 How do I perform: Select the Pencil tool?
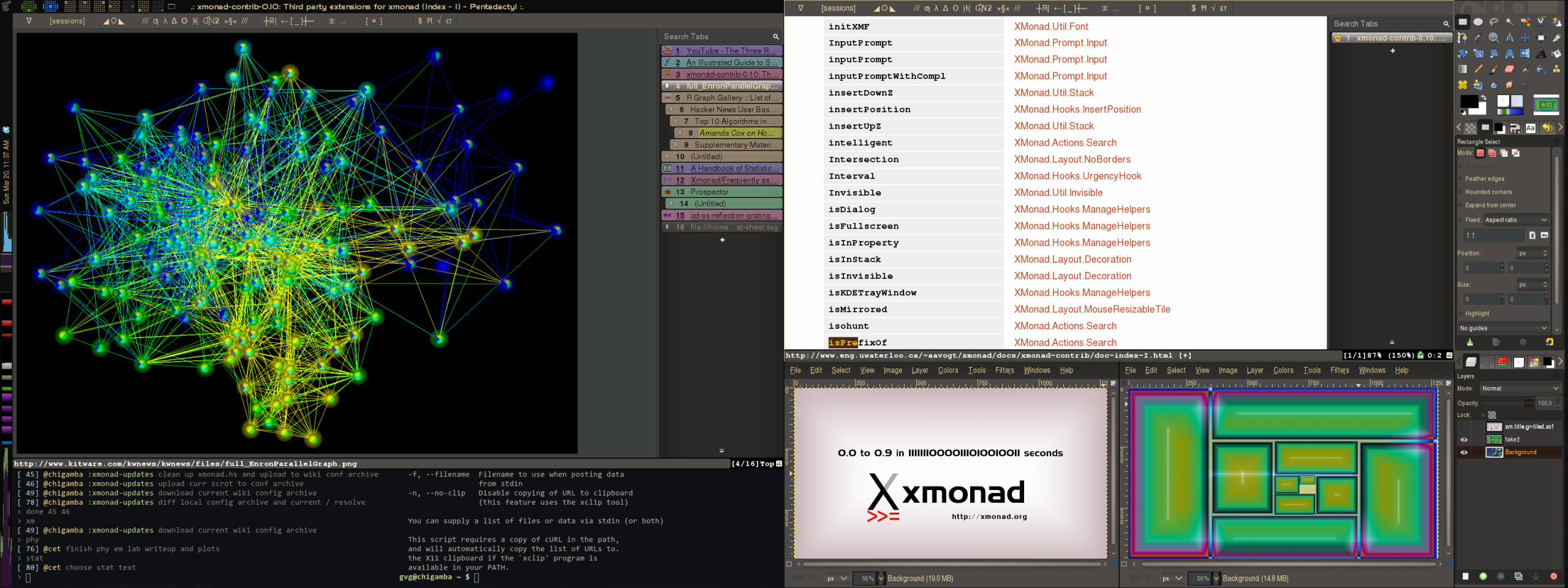click(1479, 69)
